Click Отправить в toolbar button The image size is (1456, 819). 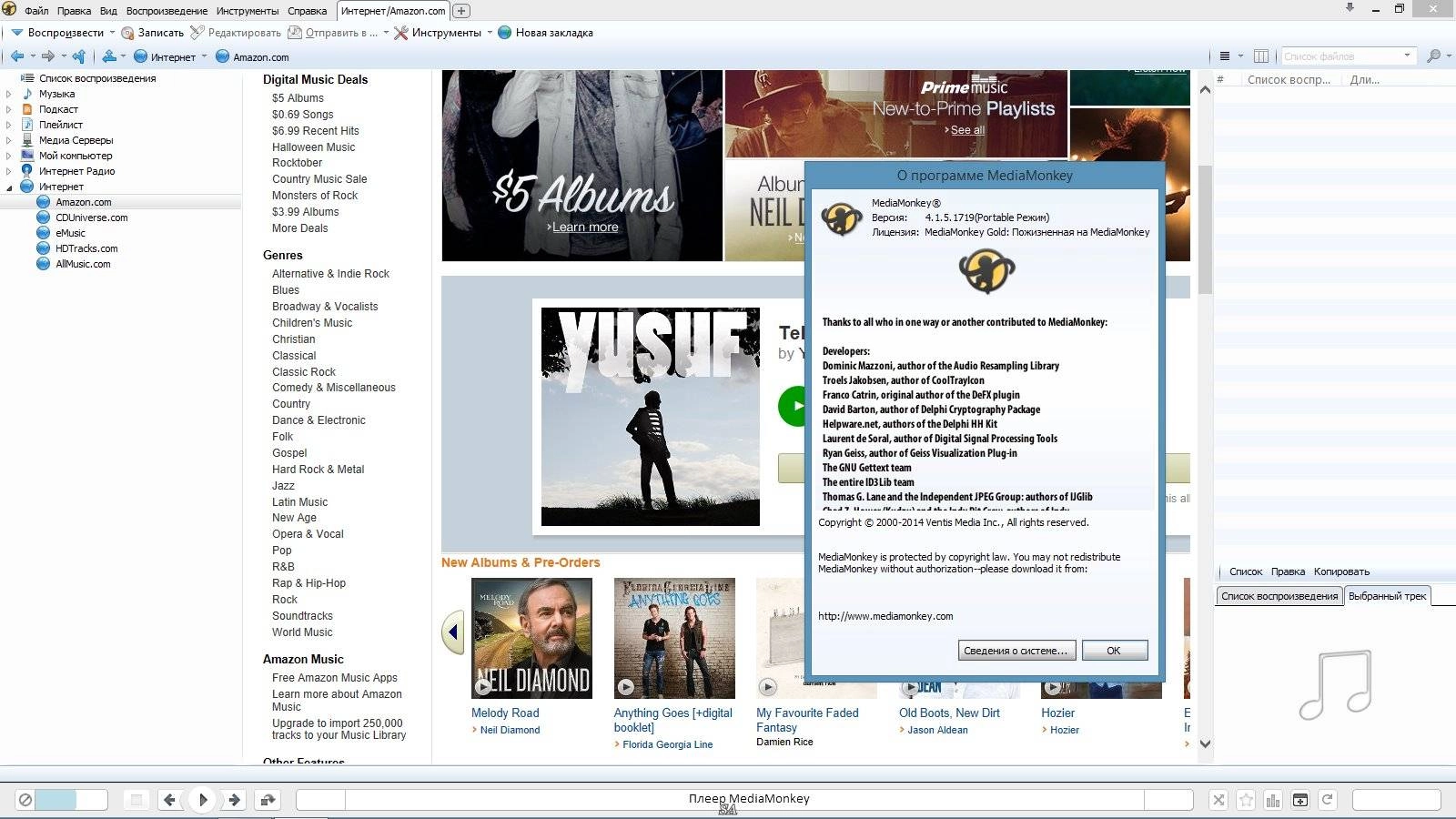(x=333, y=33)
